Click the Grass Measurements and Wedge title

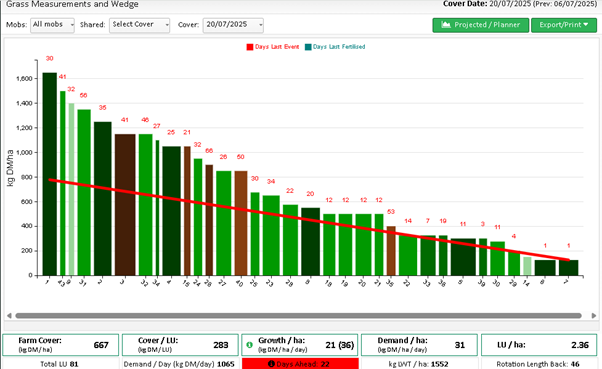click(72, 4)
